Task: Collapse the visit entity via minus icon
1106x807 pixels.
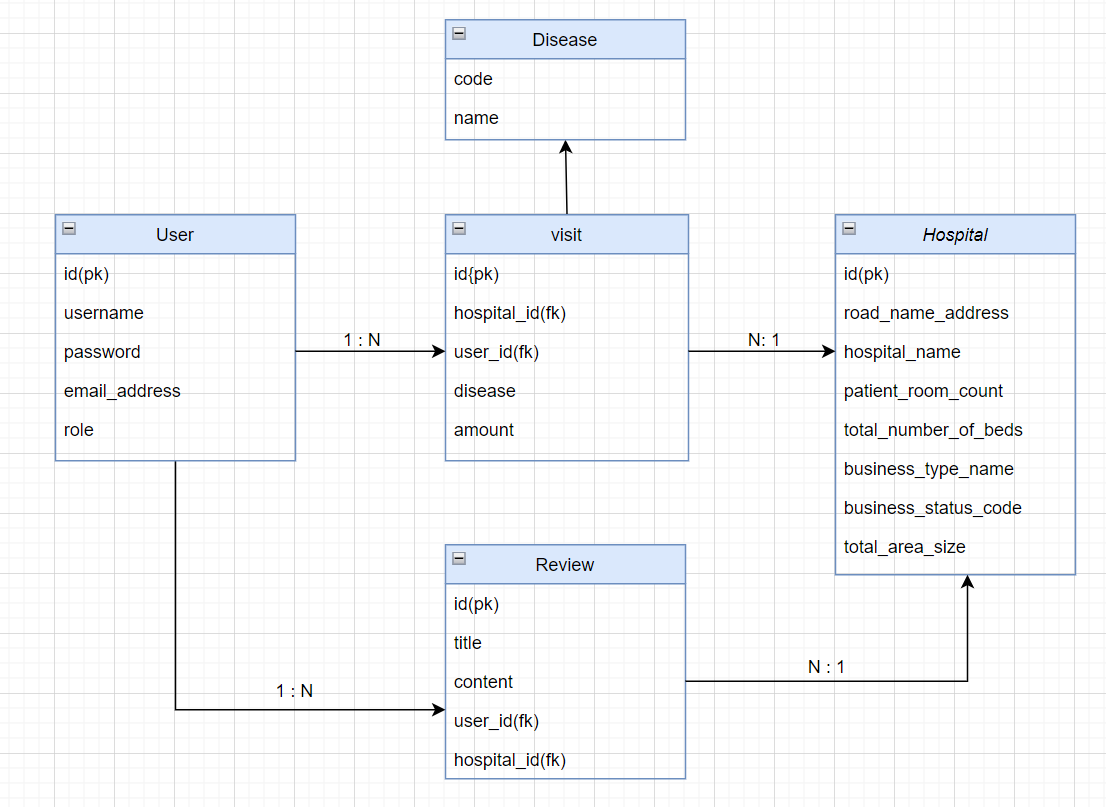Action: pos(459,228)
